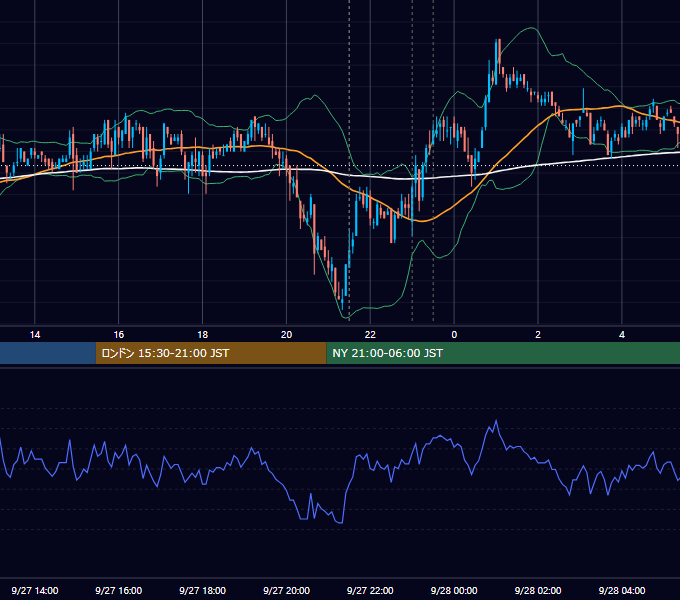This screenshot has height=600, width=680.
Task: Click the 9/27 20:00 date label
Action: (x=286, y=590)
